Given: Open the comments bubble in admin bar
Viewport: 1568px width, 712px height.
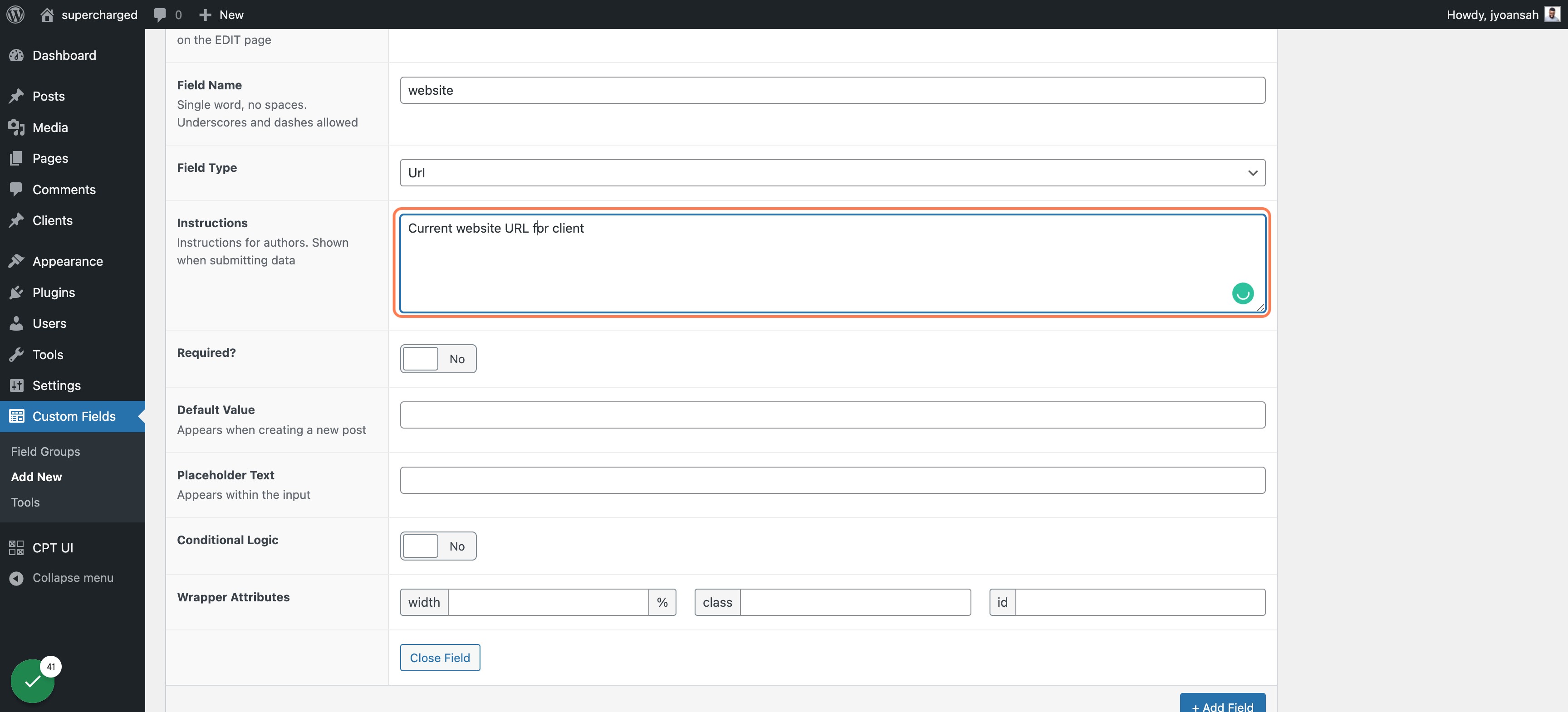Looking at the screenshot, I should 160,15.
